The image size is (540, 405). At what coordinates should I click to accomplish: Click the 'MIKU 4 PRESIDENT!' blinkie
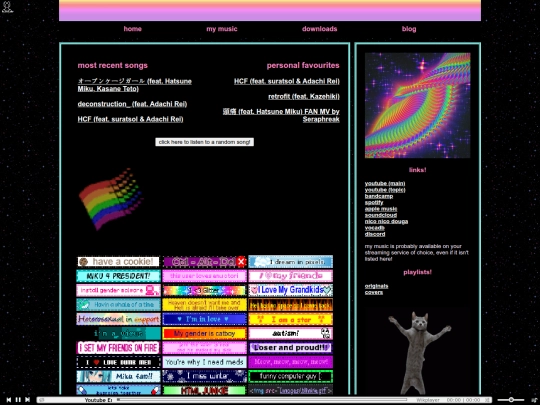118,276
